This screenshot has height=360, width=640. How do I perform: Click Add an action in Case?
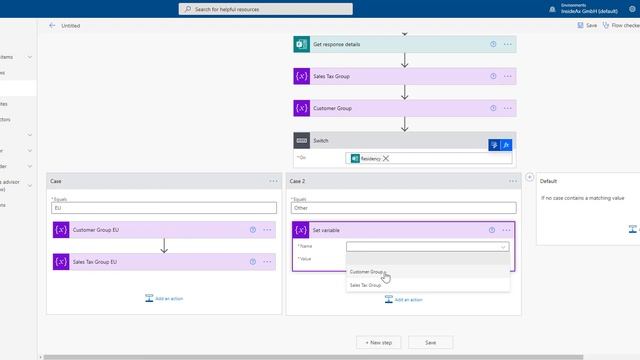click(164, 298)
